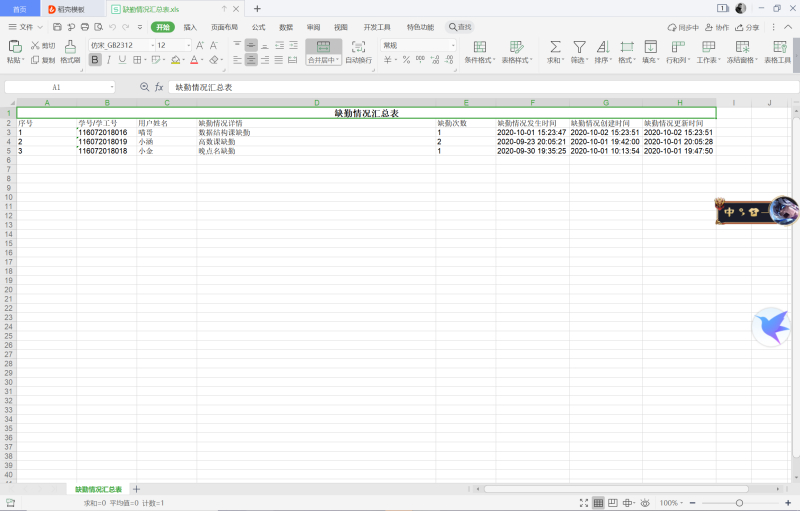Increase font size with larger A icon
The image size is (800, 511).
coord(200,45)
